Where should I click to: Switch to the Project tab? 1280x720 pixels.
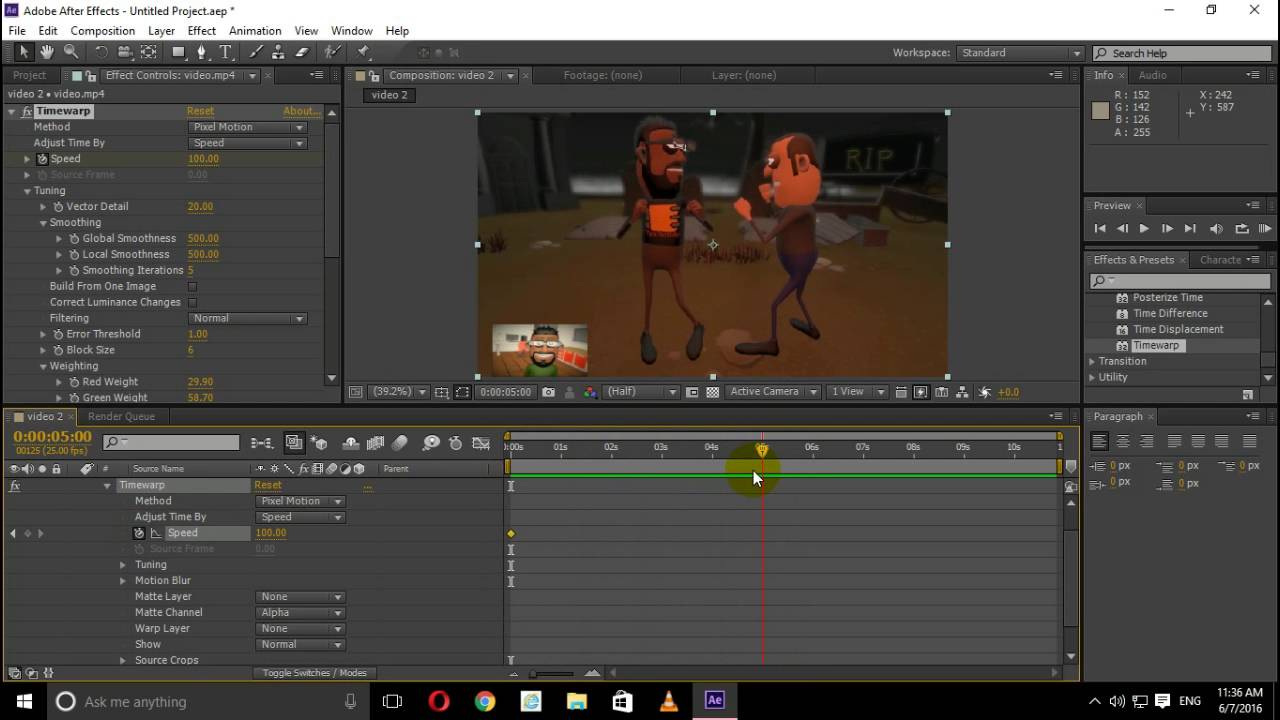tap(29, 75)
